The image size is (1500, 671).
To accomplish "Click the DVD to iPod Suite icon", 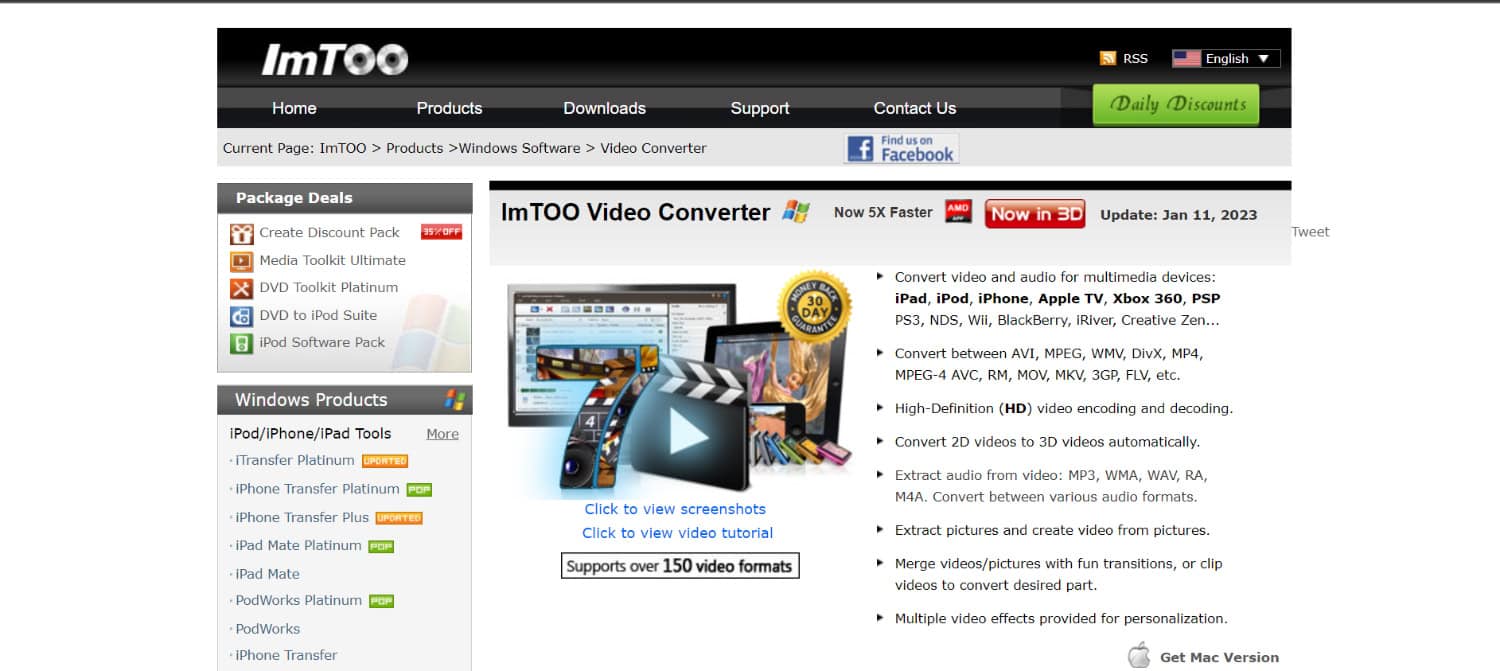I will click(x=241, y=316).
